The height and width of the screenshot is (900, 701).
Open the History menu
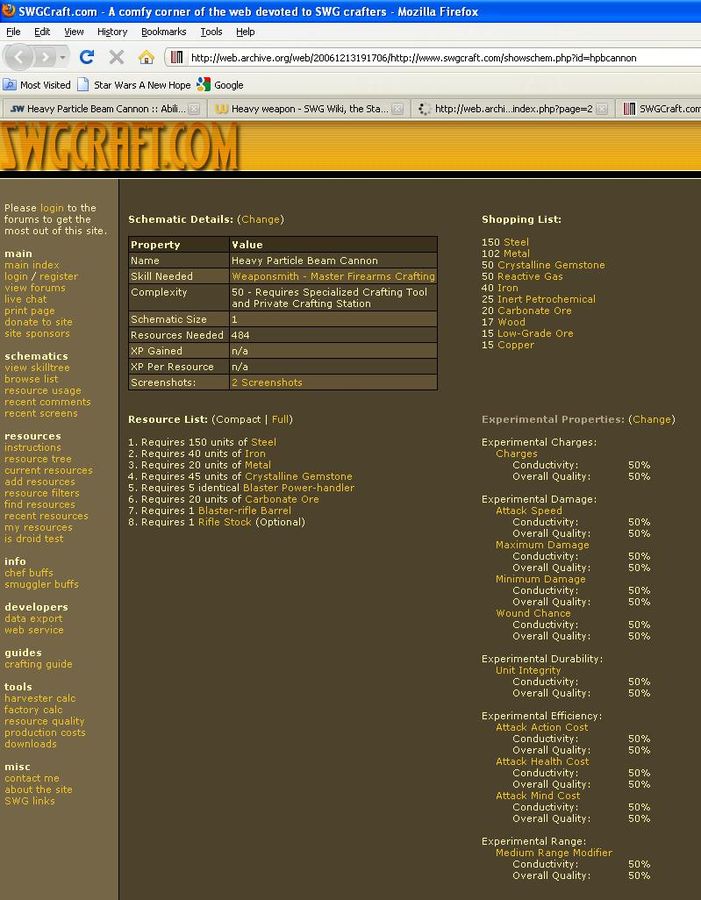click(x=112, y=32)
